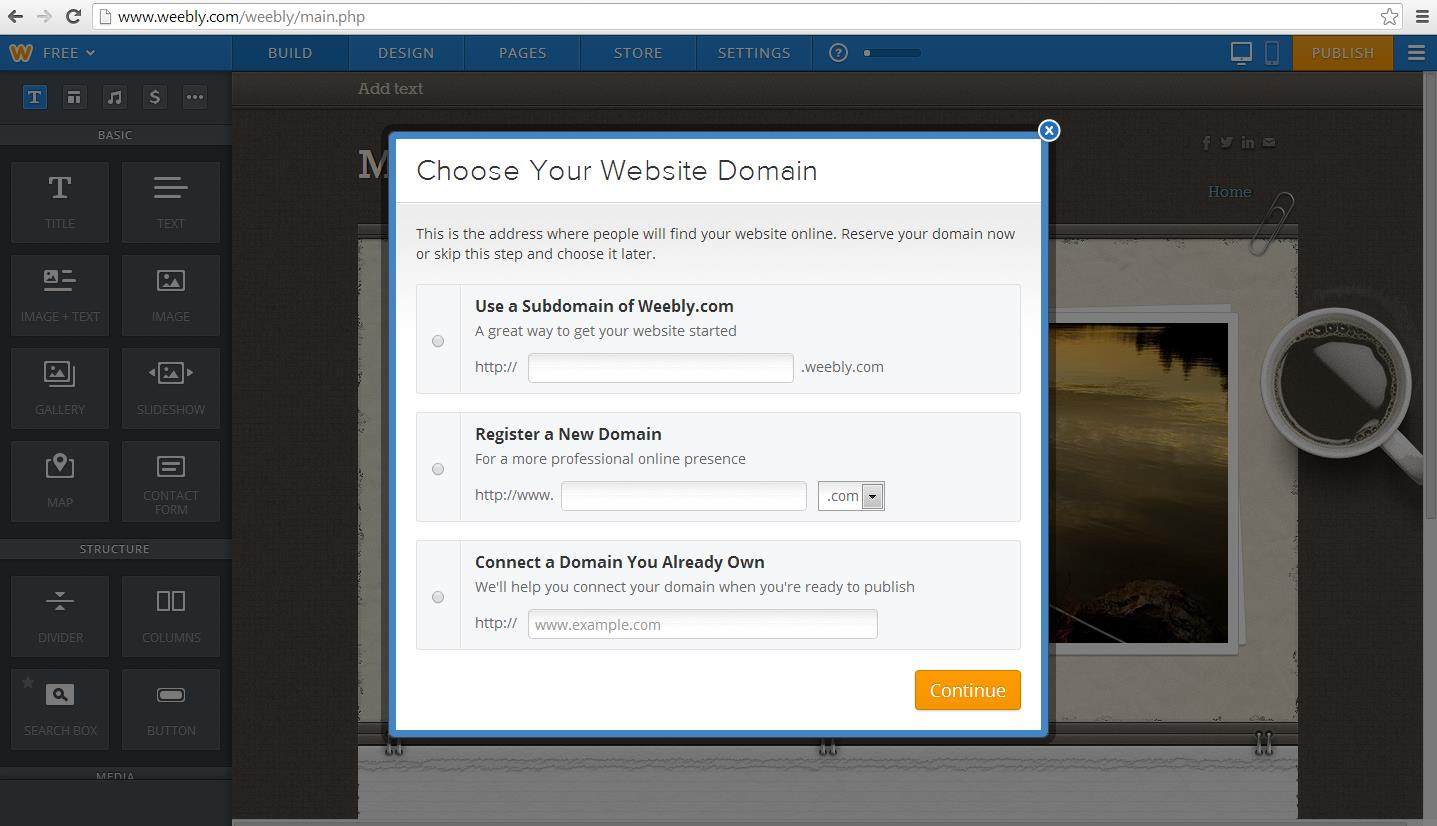
Task: Pick the Image + Text element
Action: [x=60, y=295]
